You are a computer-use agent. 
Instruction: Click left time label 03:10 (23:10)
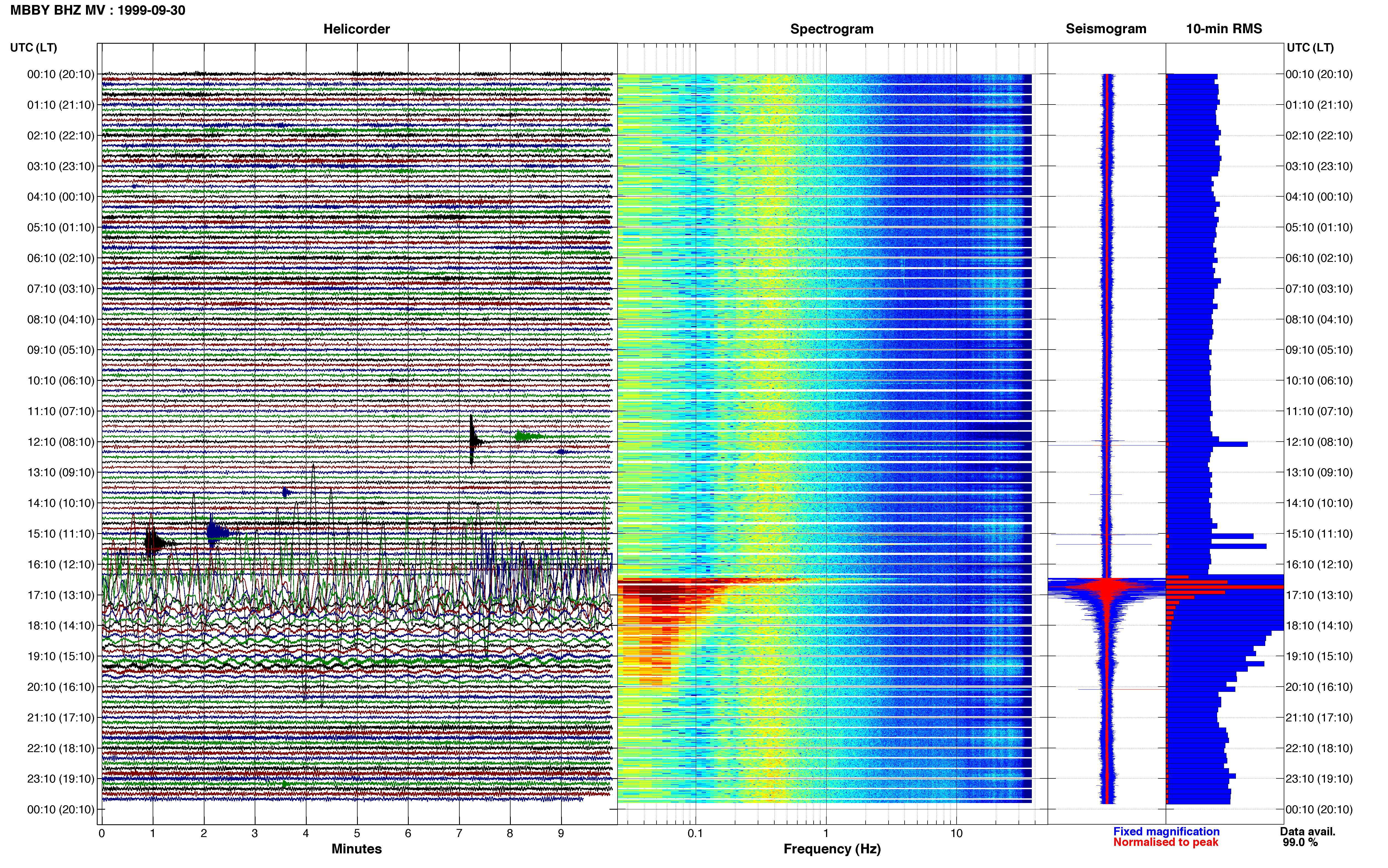pyautogui.click(x=61, y=166)
